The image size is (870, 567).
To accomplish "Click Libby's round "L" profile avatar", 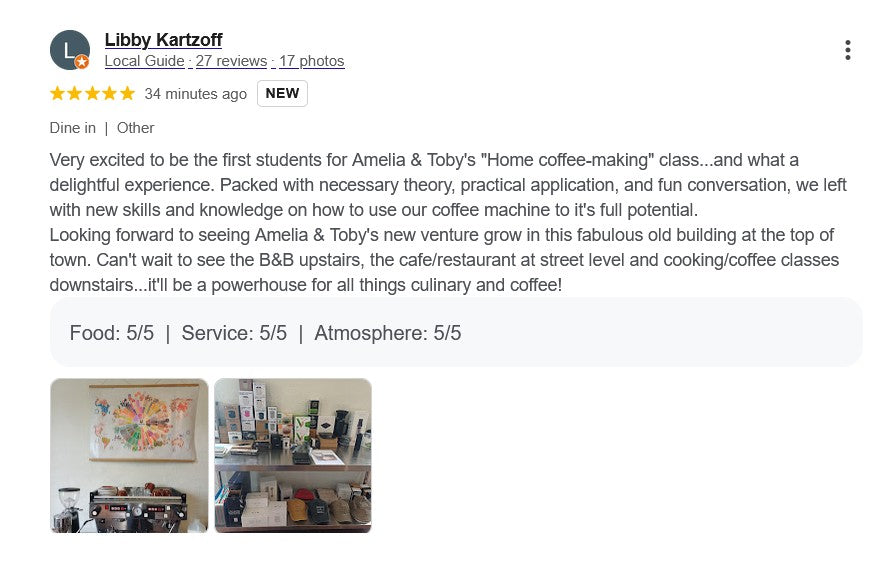I will click(x=68, y=49).
